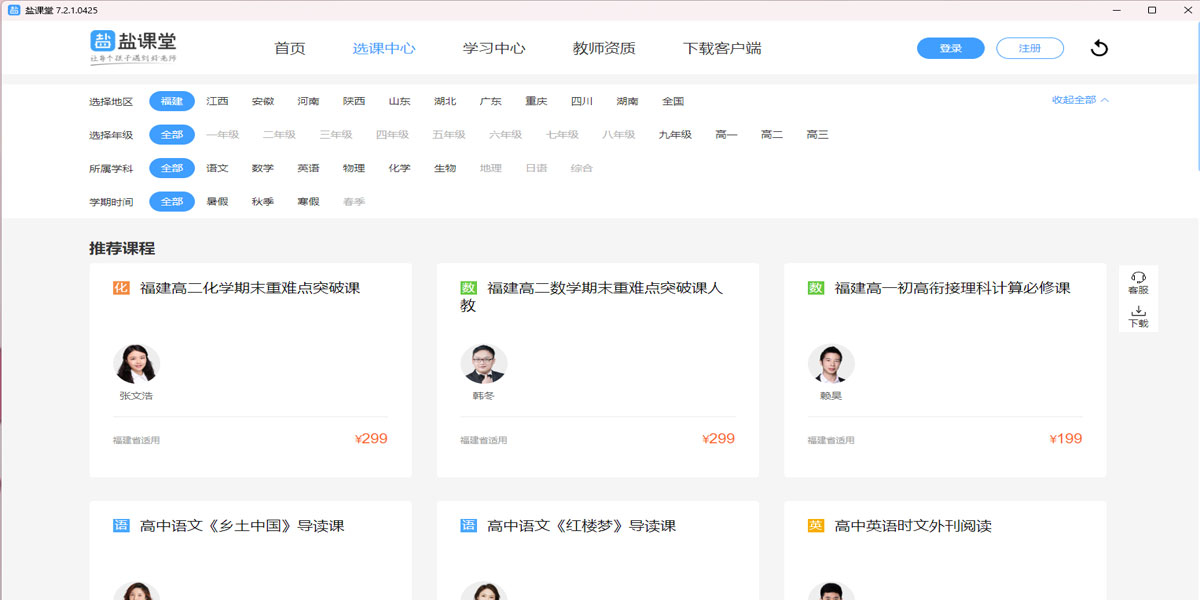Viewport: 1200px width, 600px height.
Task: Open 下载客户端 tab
Action: pyautogui.click(x=722, y=48)
